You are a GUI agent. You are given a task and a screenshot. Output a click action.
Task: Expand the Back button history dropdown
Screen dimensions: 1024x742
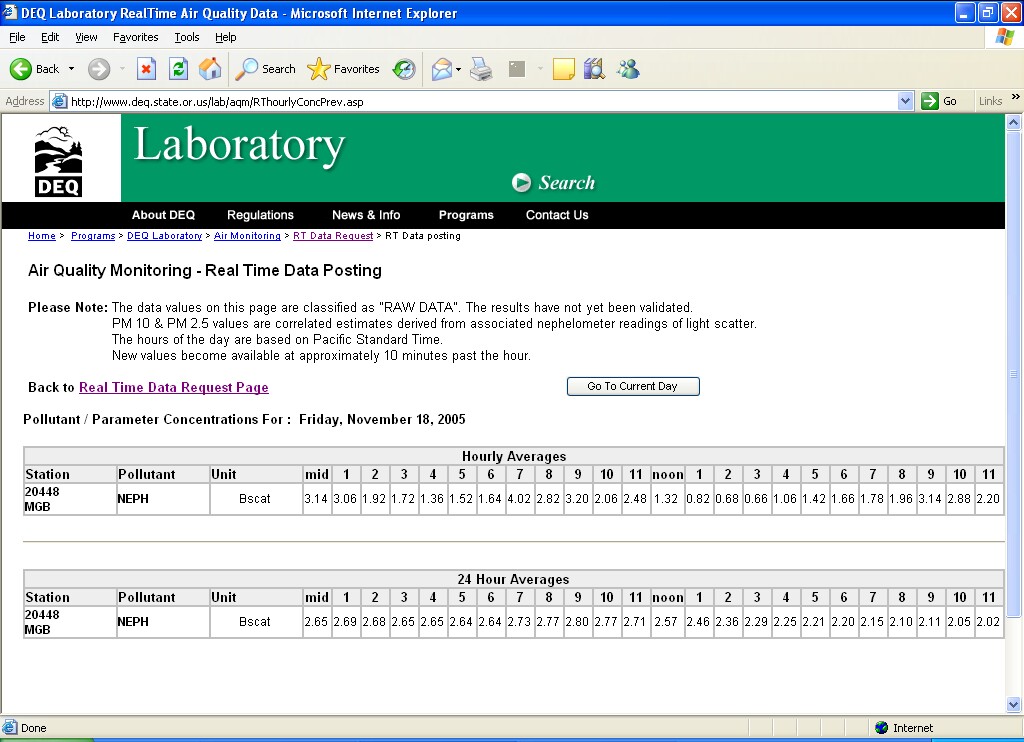coord(71,69)
